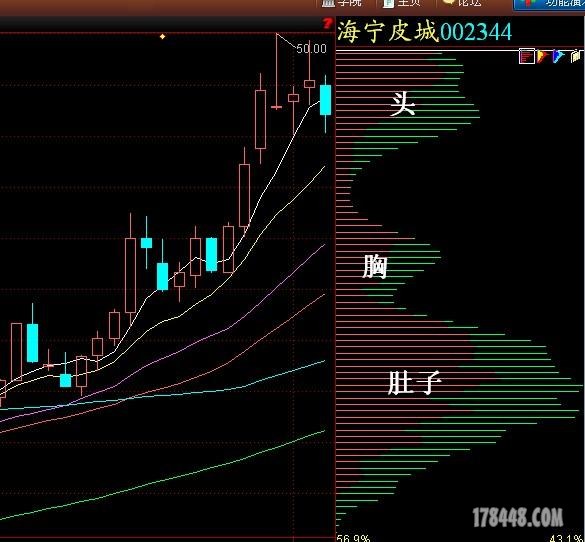This screenshot has height=542, width=585.
Task: Open the white bar-chart icon beside flames
Action: [576, 56]
